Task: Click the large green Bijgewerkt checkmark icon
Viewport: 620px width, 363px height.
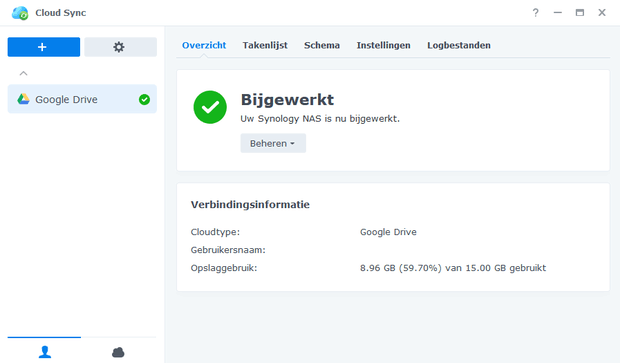Action: (210, 107)
